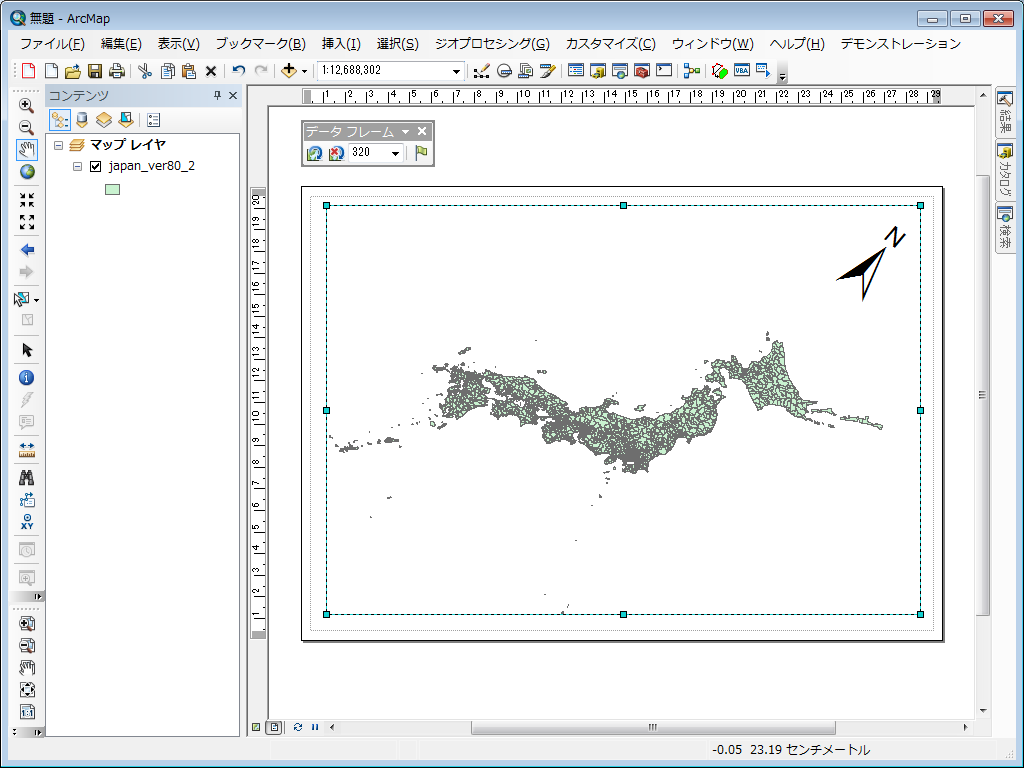The image size is (1024, 768).
Task: Save the map document with the floppy disk icon
Action: 95,71
